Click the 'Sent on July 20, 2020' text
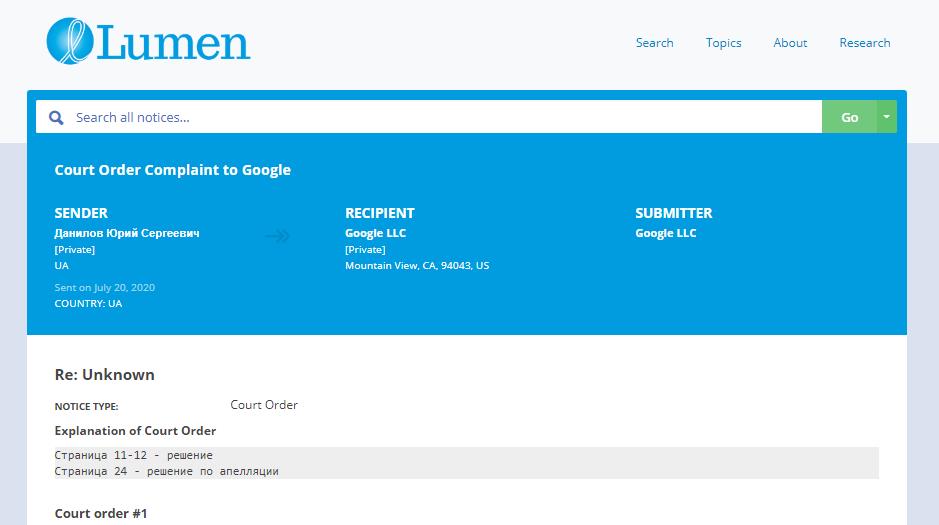 (x=104, y=287)
